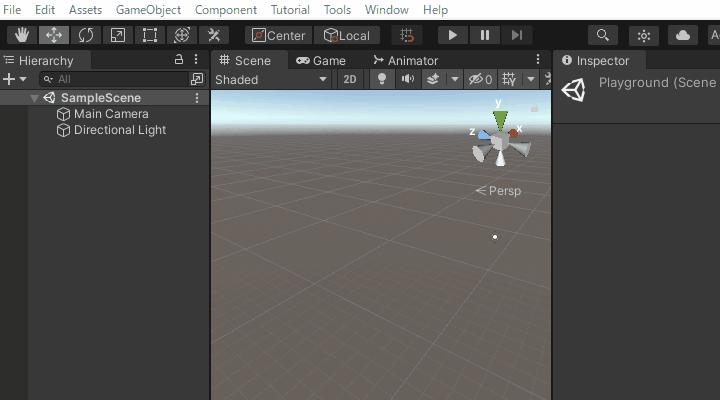
Task: Collapse the SampleScene tree node
Action: 35,98
